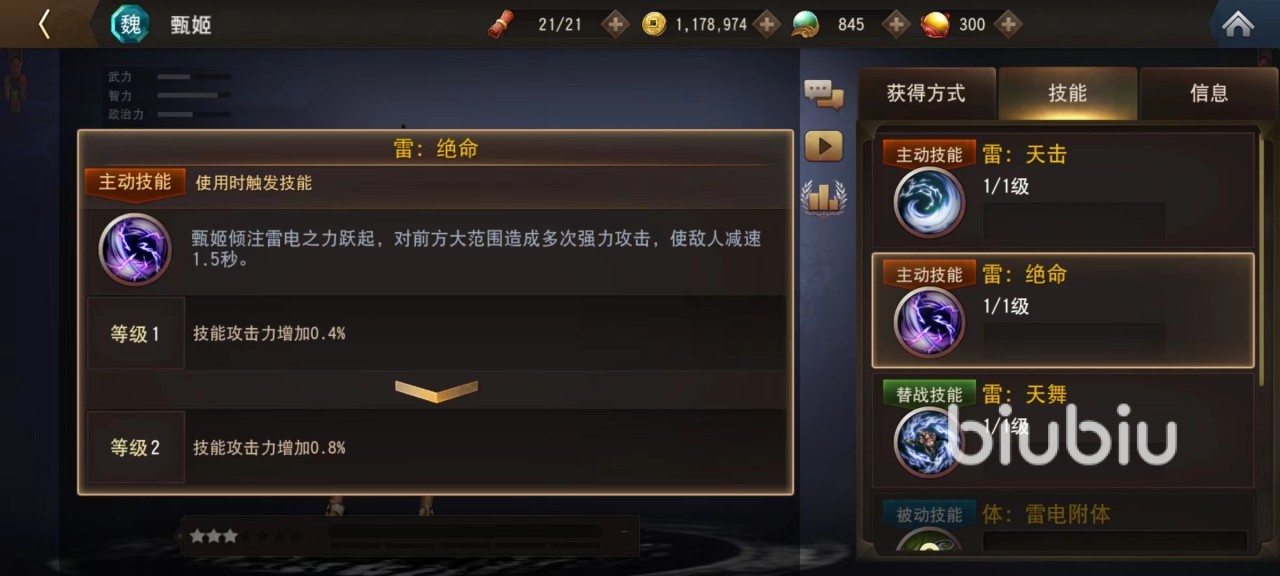Go back with the left arrow icon

44,24
